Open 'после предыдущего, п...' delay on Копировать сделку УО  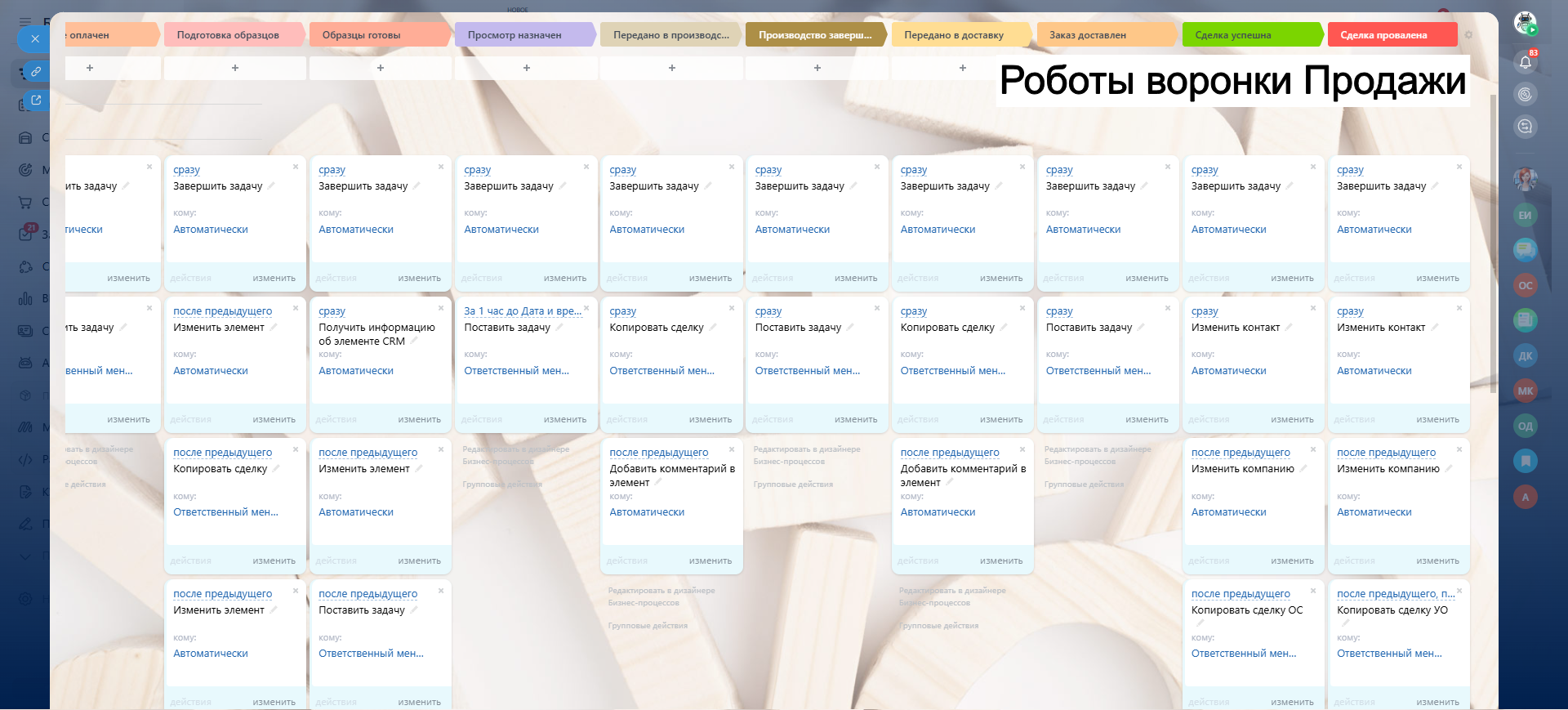point(1396,594)
